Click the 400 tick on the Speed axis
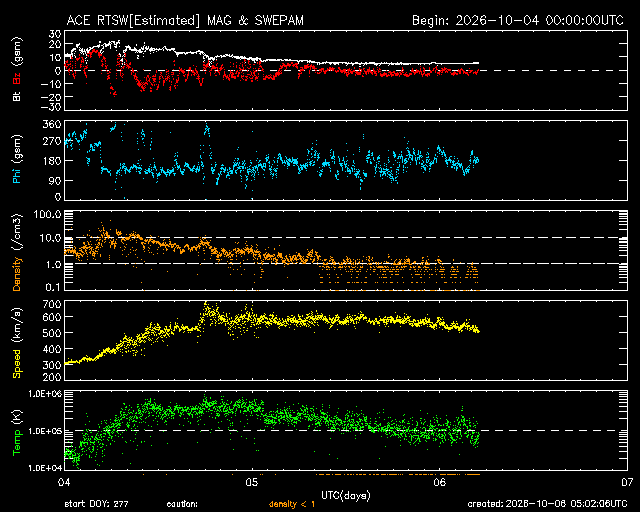This screenshot has width=640, height=512. (x=52, y=349)
